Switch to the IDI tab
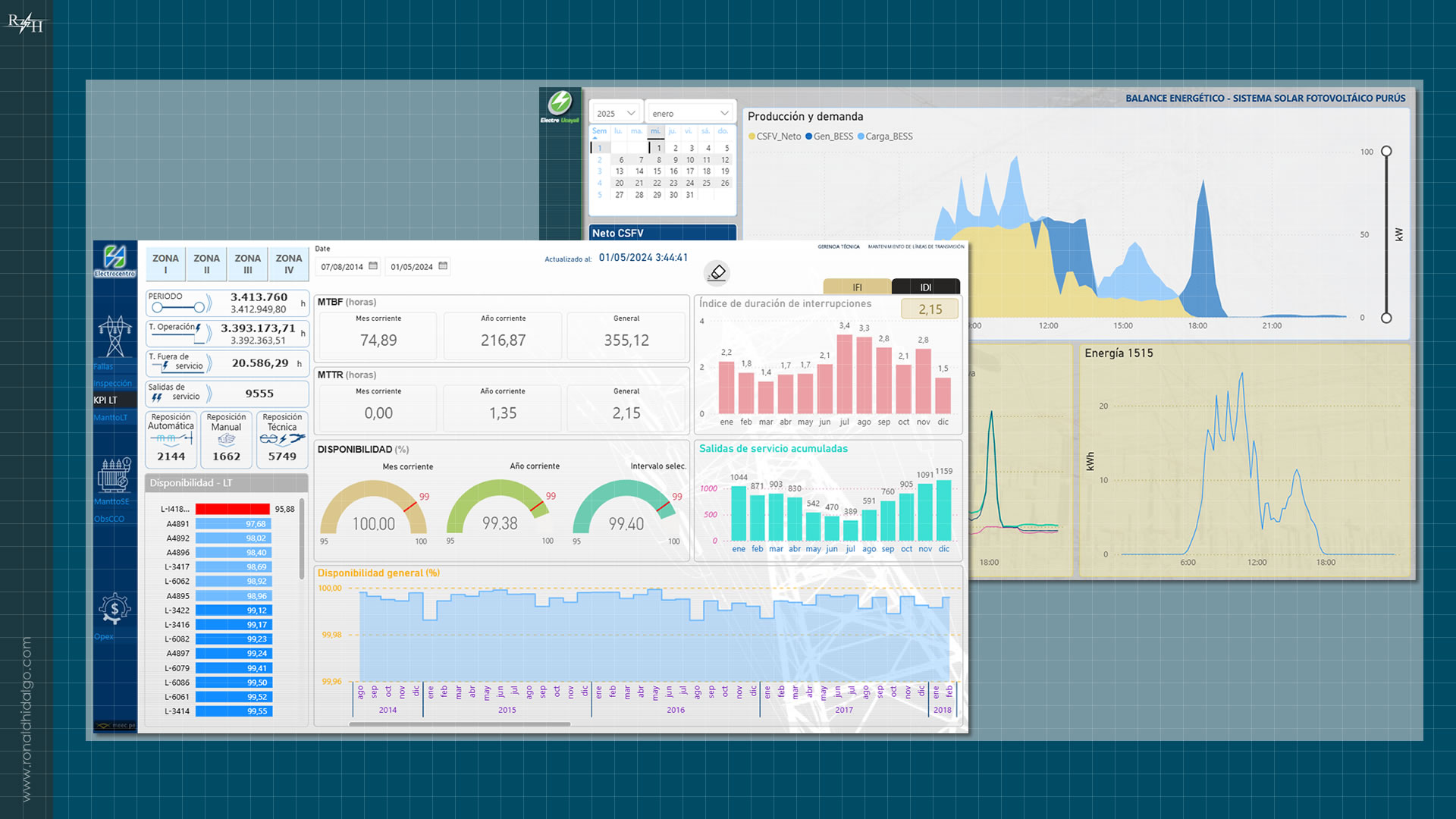This screenshot has height=819, width=1456. click(x=925, y=287)
